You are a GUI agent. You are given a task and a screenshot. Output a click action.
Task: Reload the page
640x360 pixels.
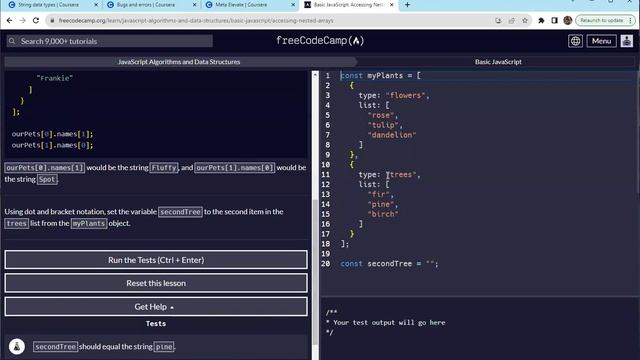(36, 20)
